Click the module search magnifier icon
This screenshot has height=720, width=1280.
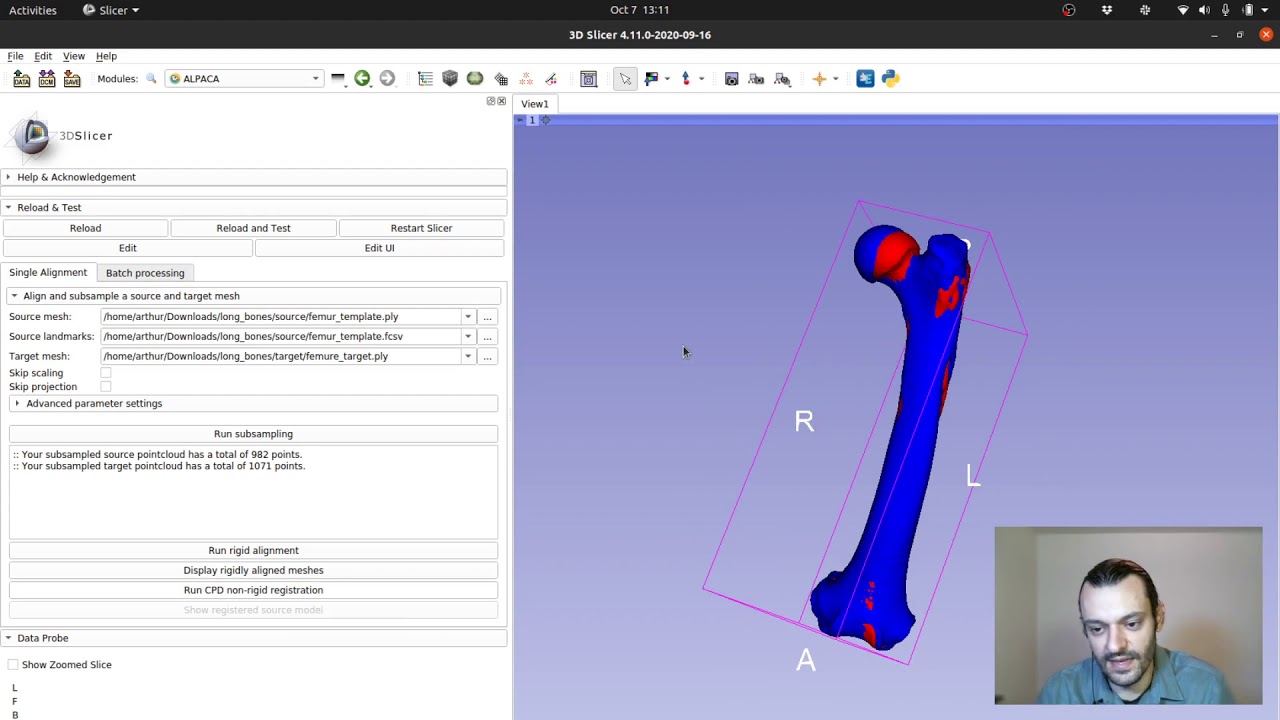coord(151,78)
